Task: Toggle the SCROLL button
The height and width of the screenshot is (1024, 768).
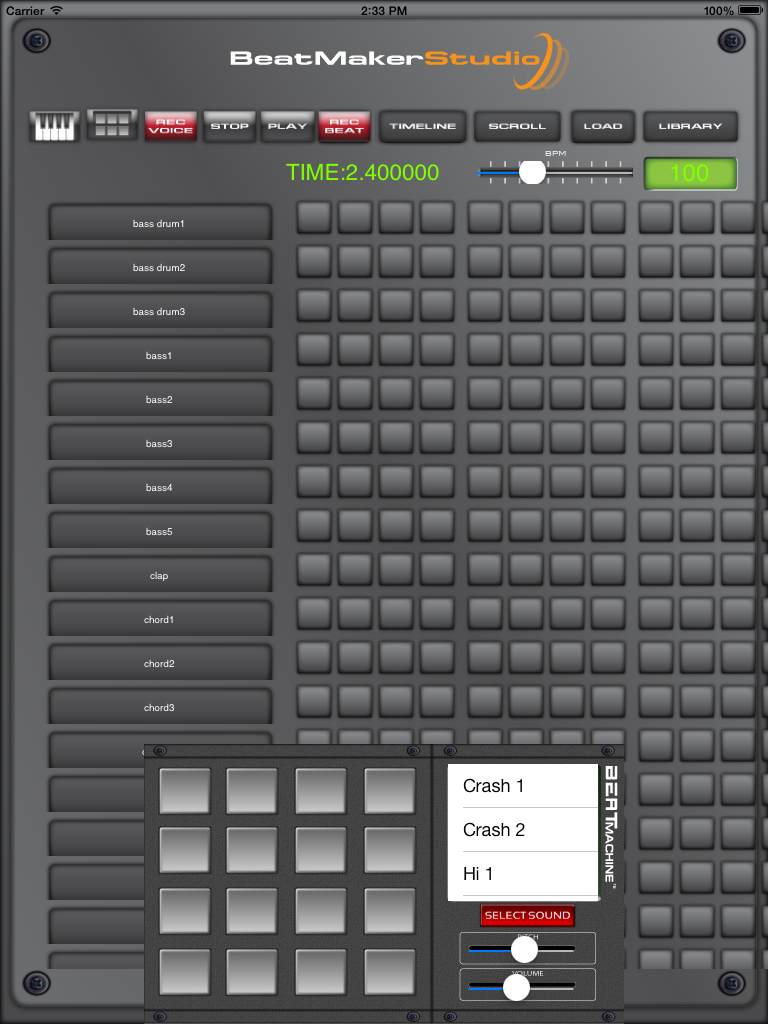Action: coord(517,126)
